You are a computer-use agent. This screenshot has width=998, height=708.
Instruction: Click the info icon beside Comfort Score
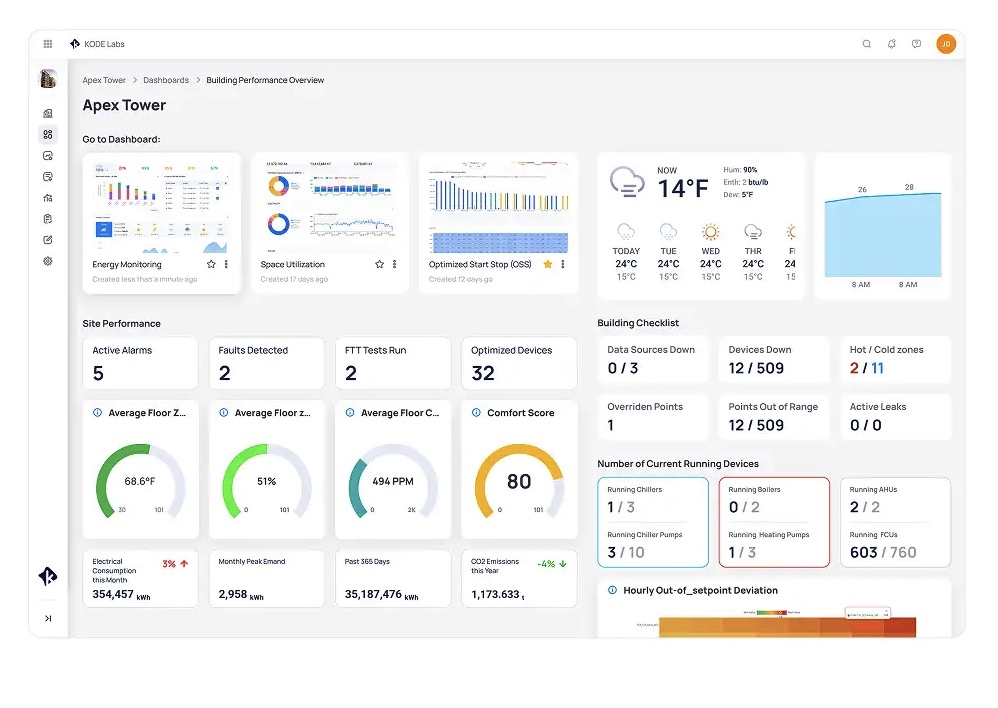coord(476,413)
